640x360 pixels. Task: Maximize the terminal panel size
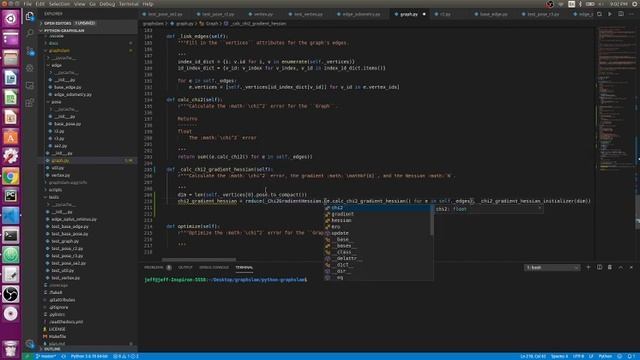coord(621,267)
